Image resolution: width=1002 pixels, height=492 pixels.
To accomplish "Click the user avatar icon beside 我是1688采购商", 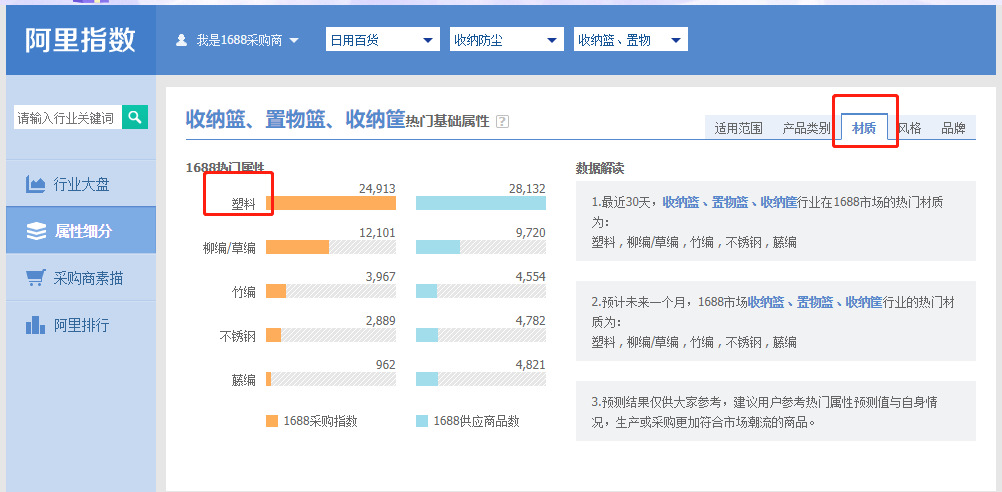I will click(181, 40).
